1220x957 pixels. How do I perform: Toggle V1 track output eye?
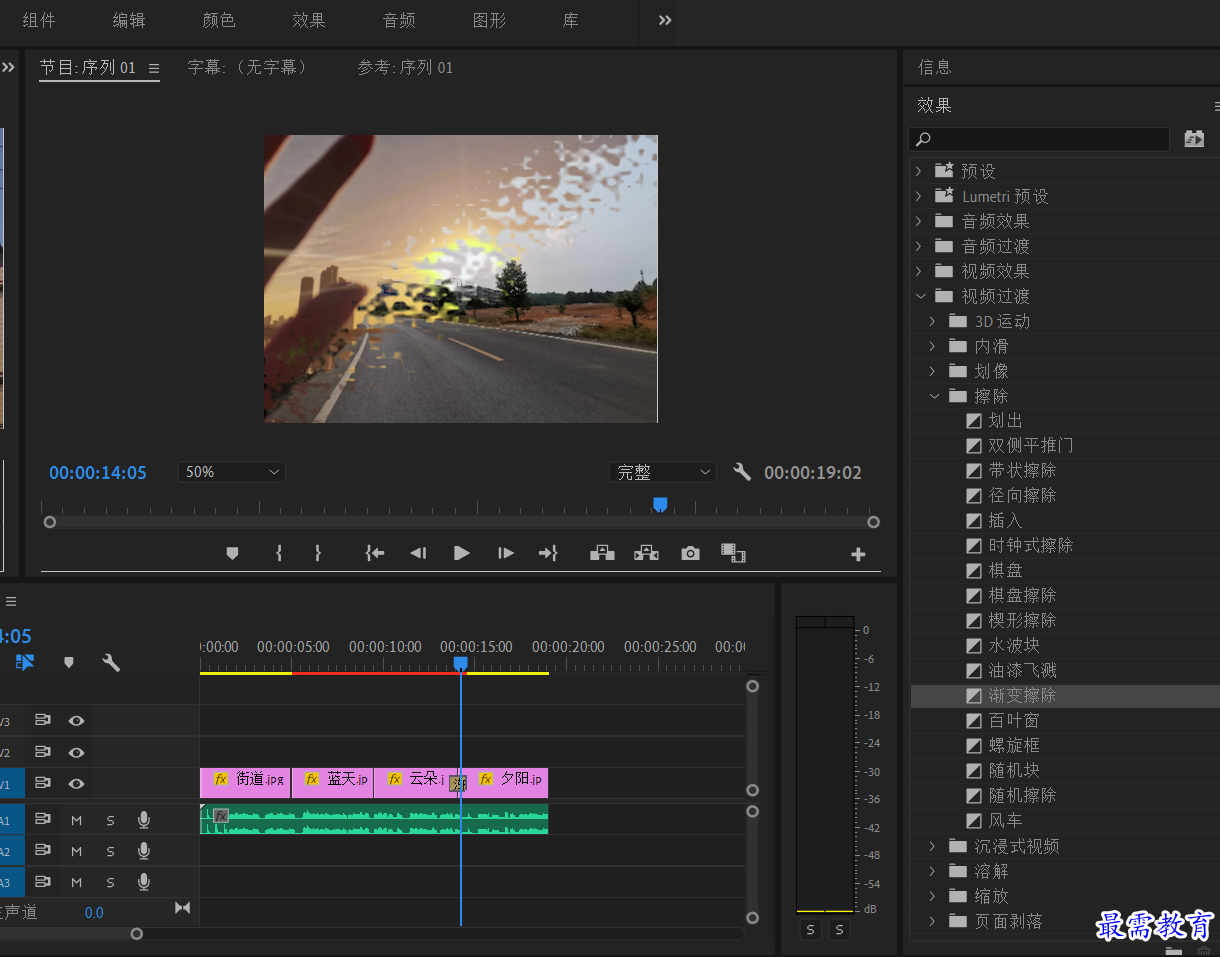(76, 783)
